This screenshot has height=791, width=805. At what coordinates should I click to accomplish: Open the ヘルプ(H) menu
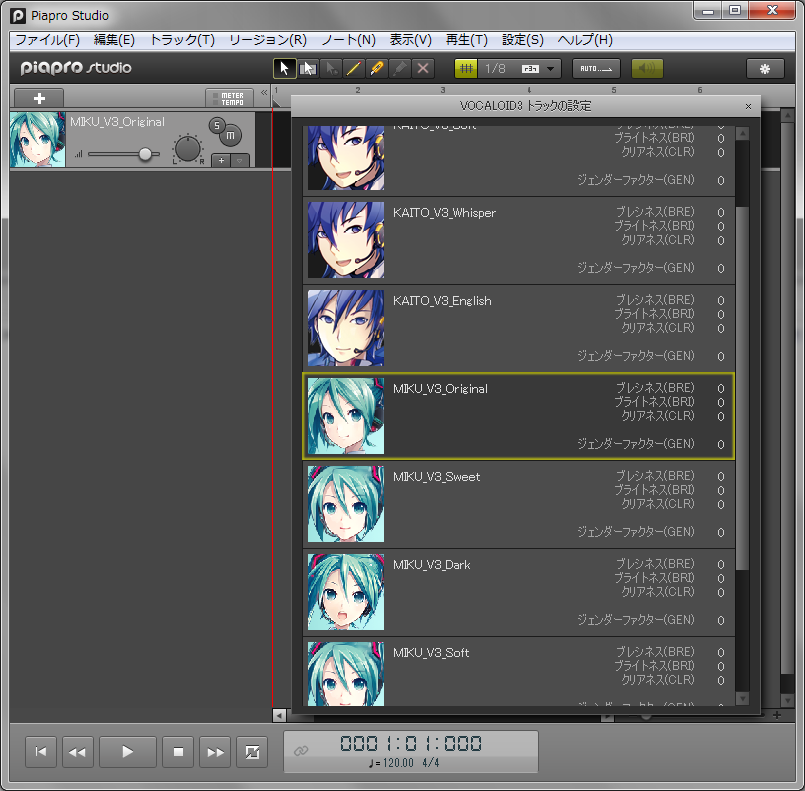pos(585,40)
